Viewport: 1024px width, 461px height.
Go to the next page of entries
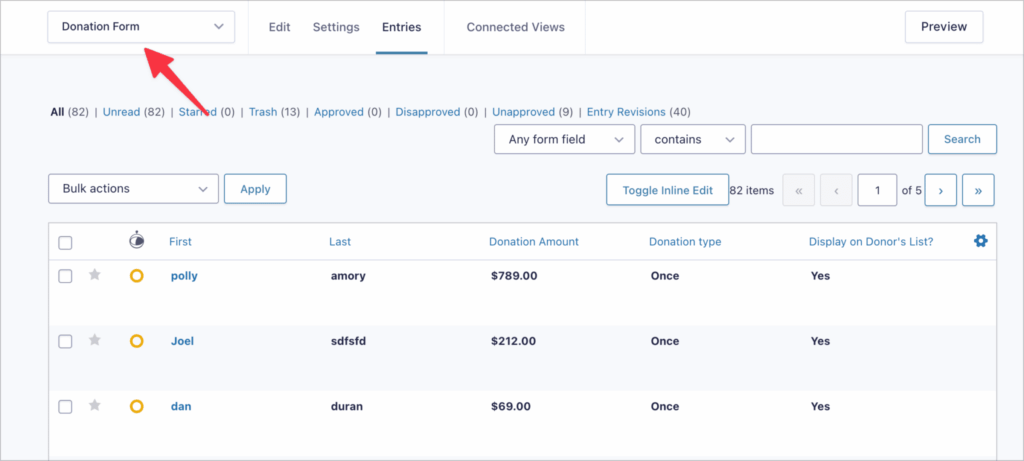pyautogui.click(x=941, y=189)
